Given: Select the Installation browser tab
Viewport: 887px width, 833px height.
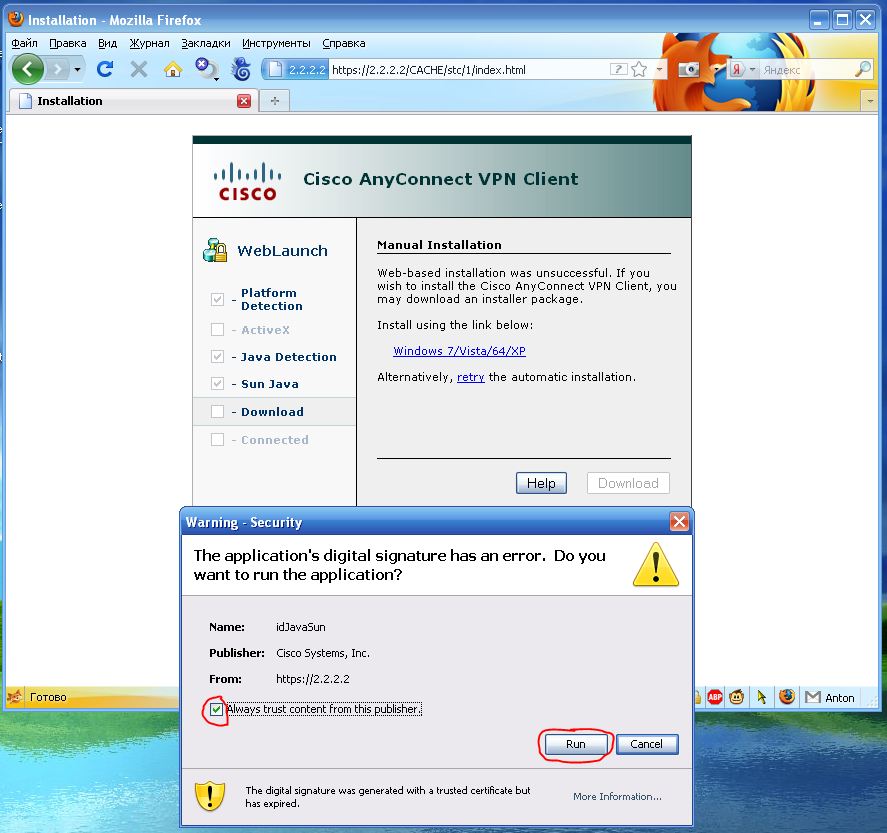Looking at the screenshot, I should tap(70, 101).
